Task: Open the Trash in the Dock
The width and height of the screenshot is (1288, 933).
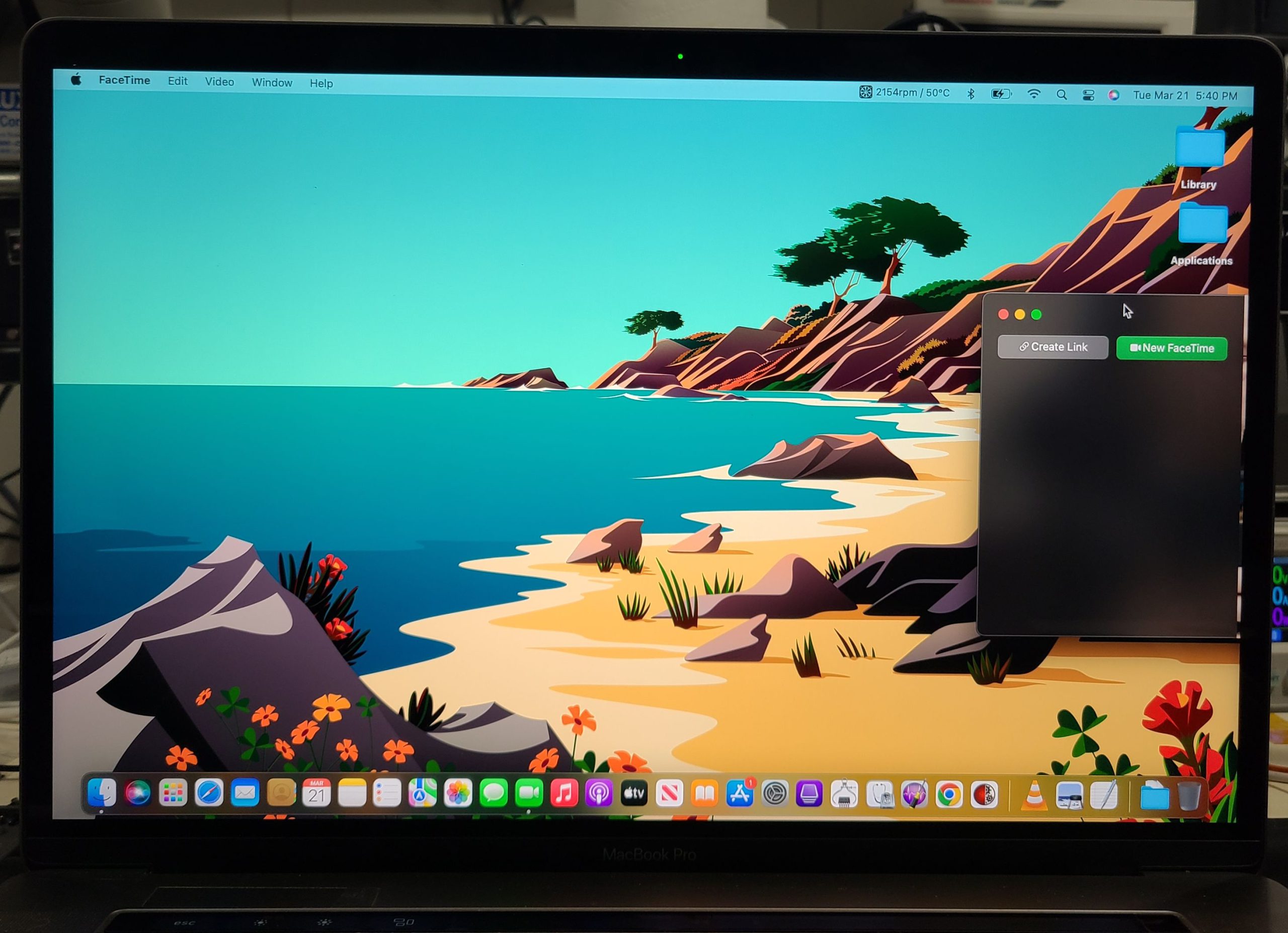Action: pyautogui.click(x=1188, y=796)
